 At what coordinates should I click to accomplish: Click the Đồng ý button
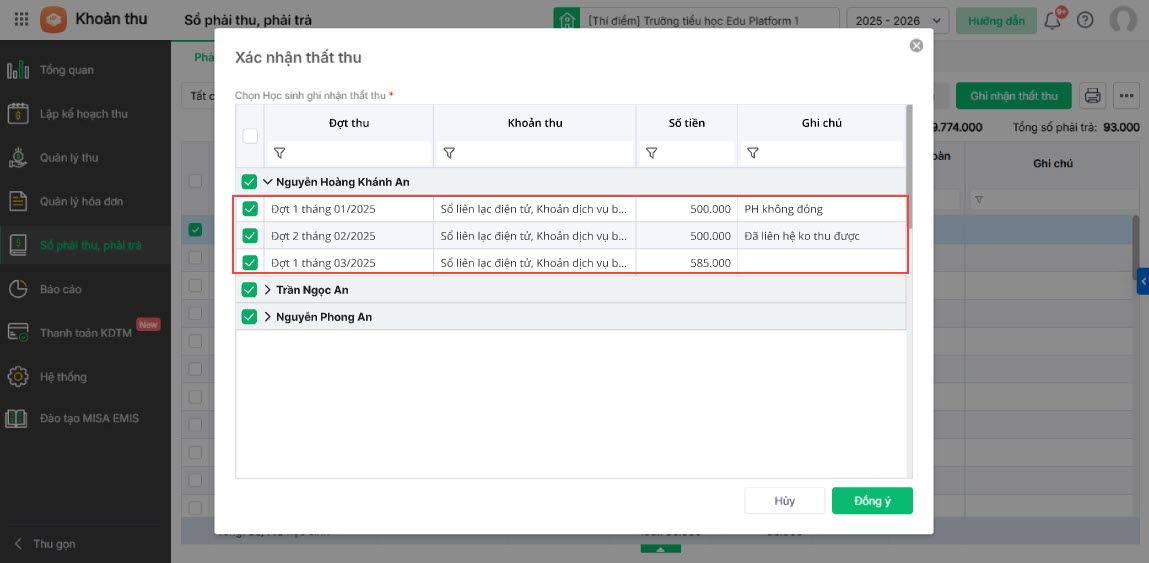tap(872, 501)
